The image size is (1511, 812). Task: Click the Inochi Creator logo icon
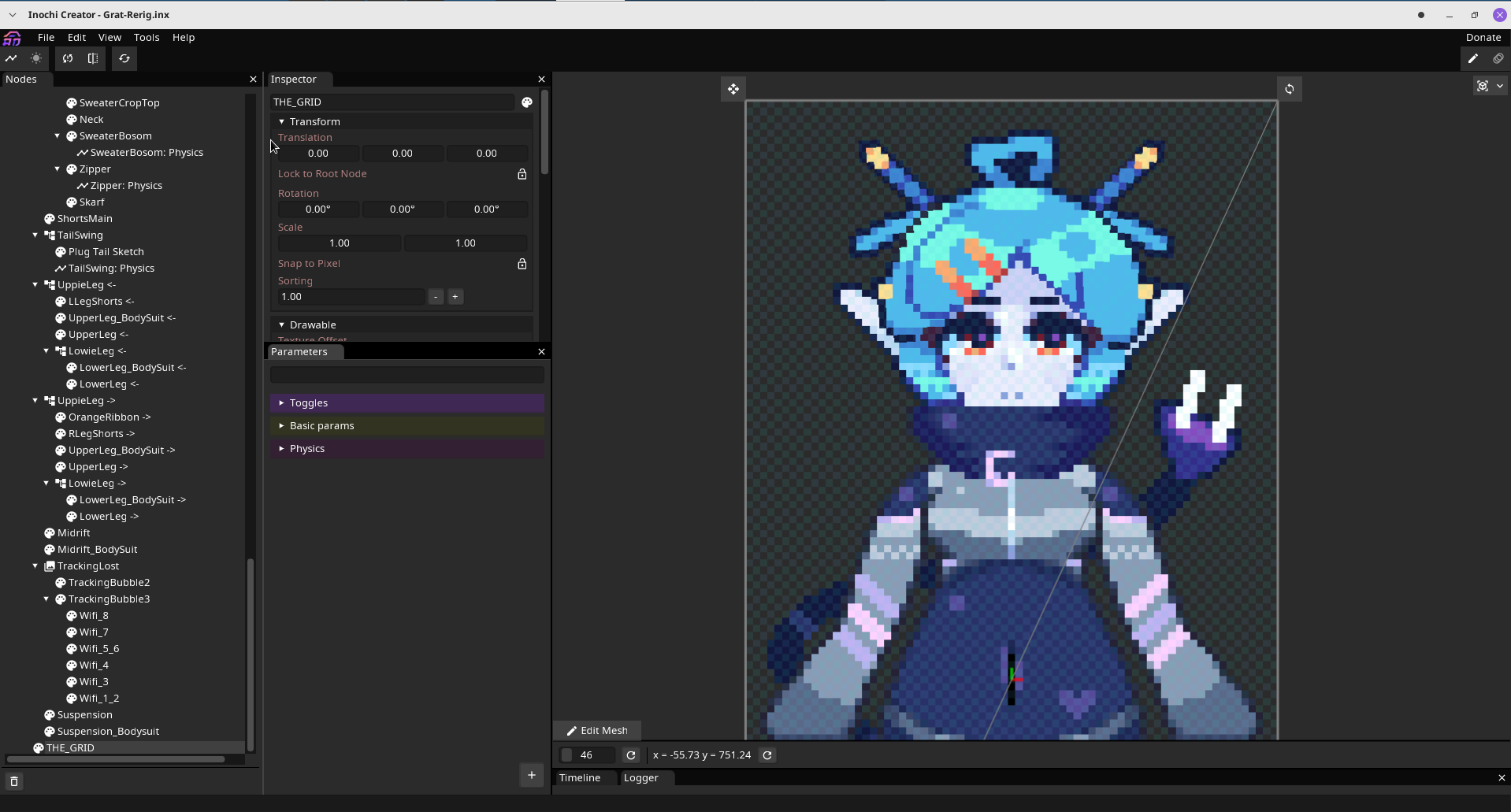13,38
